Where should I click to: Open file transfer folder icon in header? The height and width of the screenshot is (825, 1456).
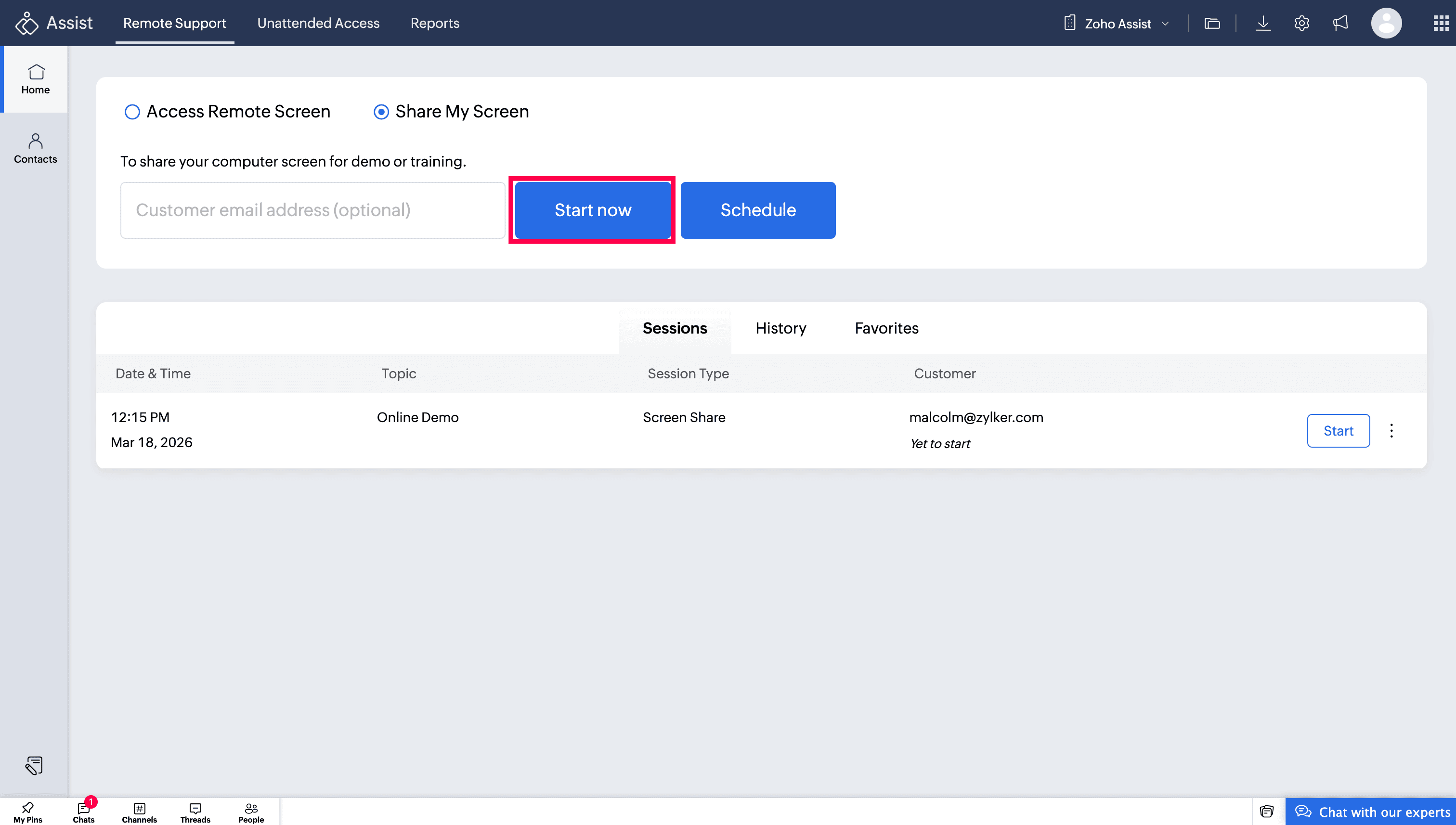(x=1212, y=23)
